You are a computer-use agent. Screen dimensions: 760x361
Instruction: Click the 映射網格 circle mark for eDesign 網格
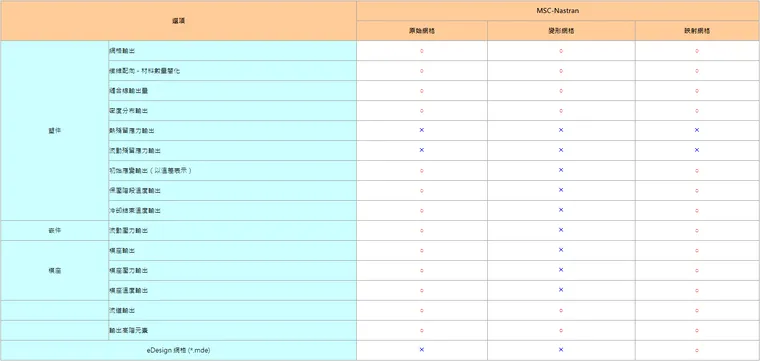[697, 350]
